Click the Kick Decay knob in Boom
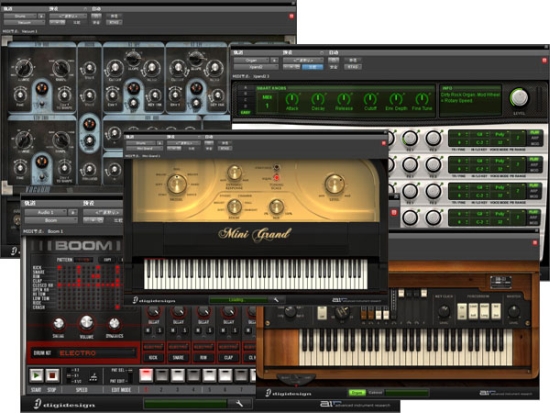The height and width of the screenshot is (413, 550). coord(153,311)
